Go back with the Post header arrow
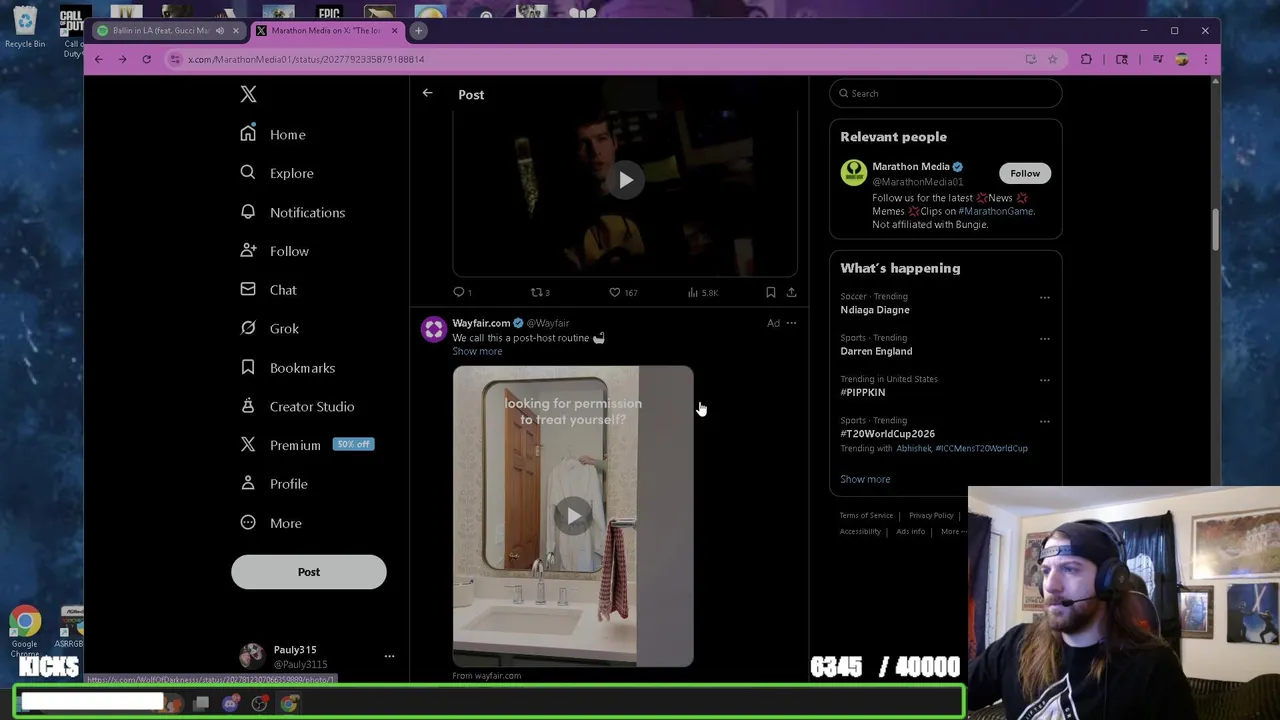This screenshot has width=1280, height=720. (x=427, y=93)
